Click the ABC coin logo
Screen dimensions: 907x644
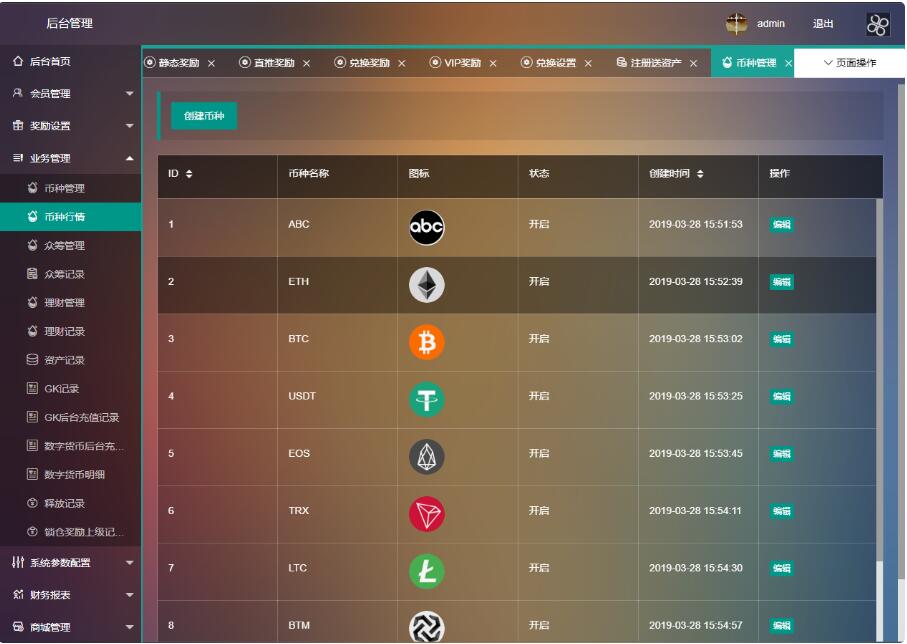427,227
